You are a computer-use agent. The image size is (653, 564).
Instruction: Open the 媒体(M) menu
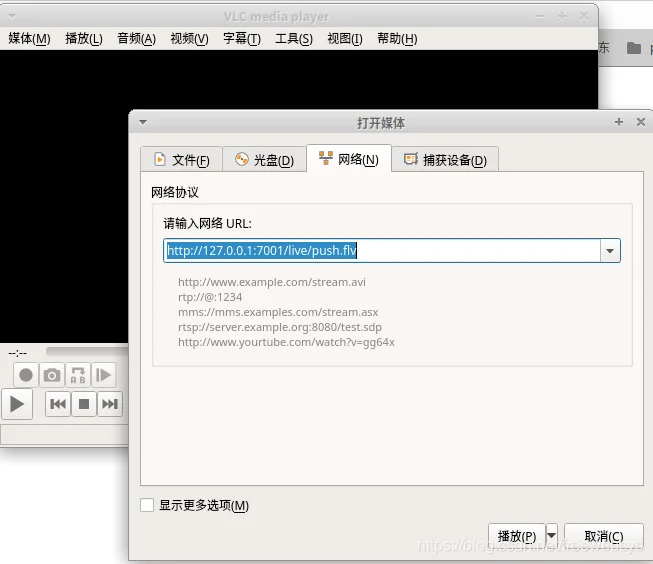click(x=29, y=39)
